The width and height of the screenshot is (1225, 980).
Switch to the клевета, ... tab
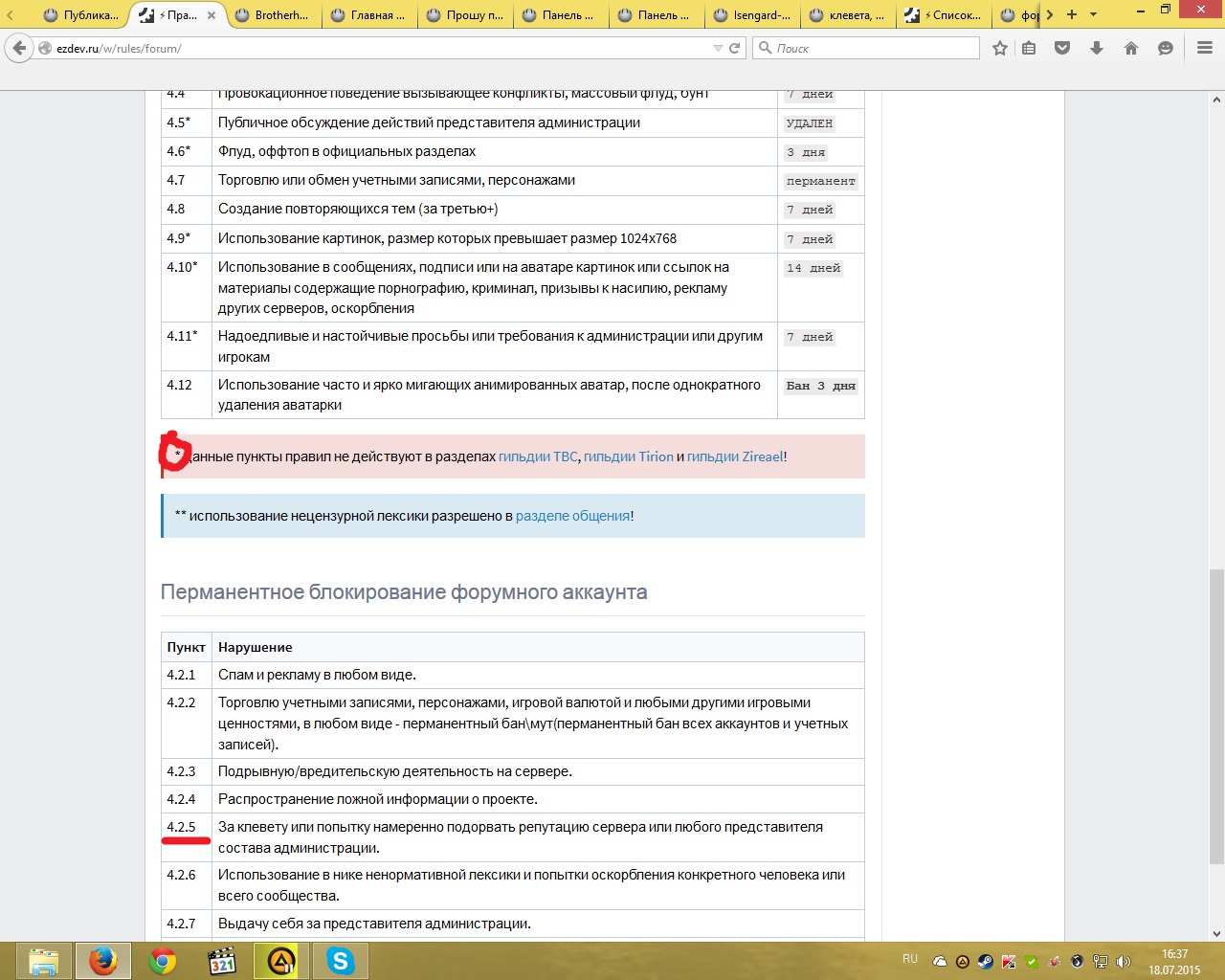click(x=847, y=15)
